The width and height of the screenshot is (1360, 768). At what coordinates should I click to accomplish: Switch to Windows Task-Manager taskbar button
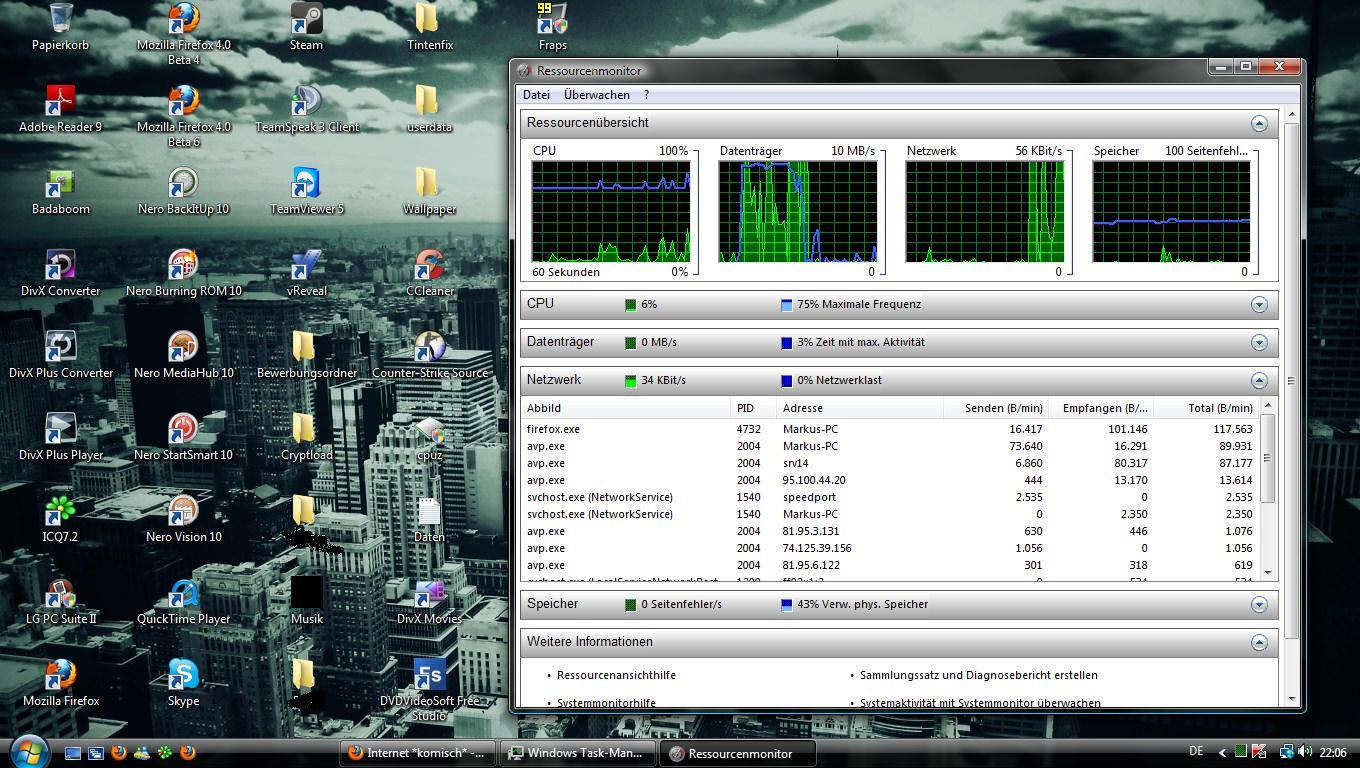[x=578, y=753]
